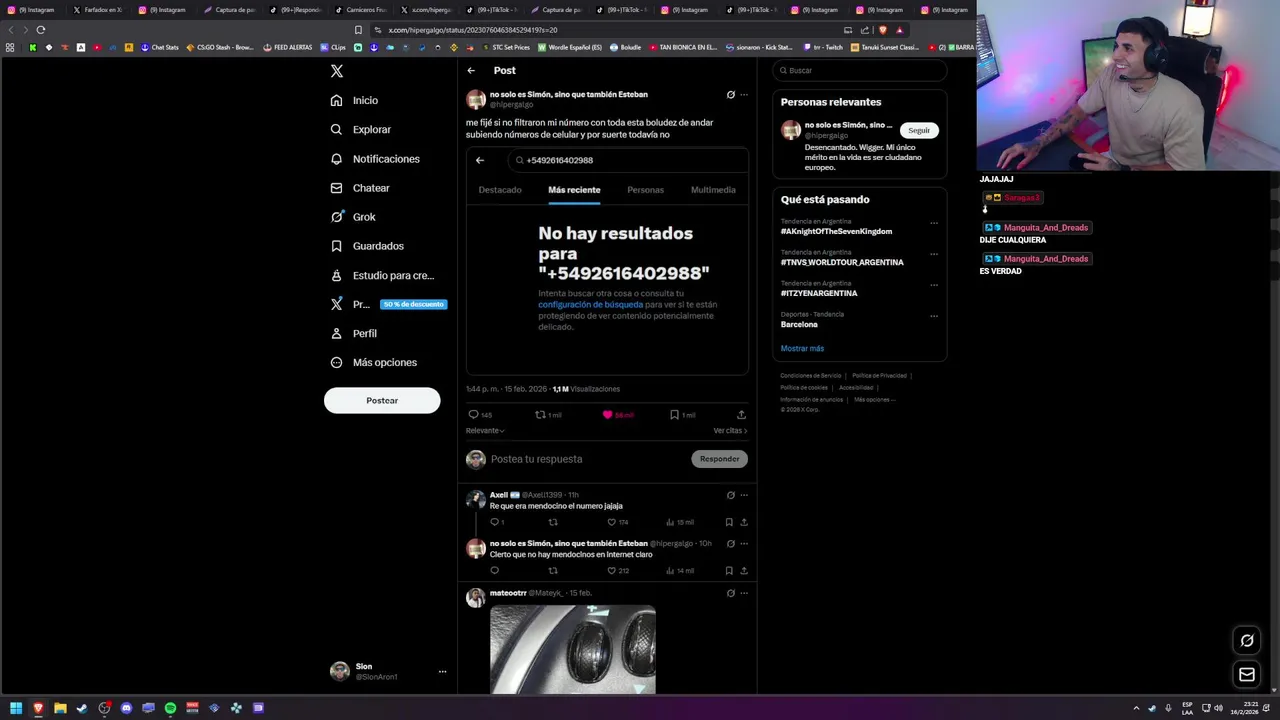Click reply icon with 145 replies
1280x720 pixels.
coord(480,415)
